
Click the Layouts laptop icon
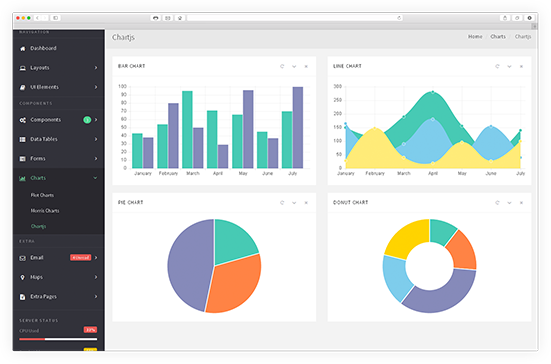coord(22,68)
